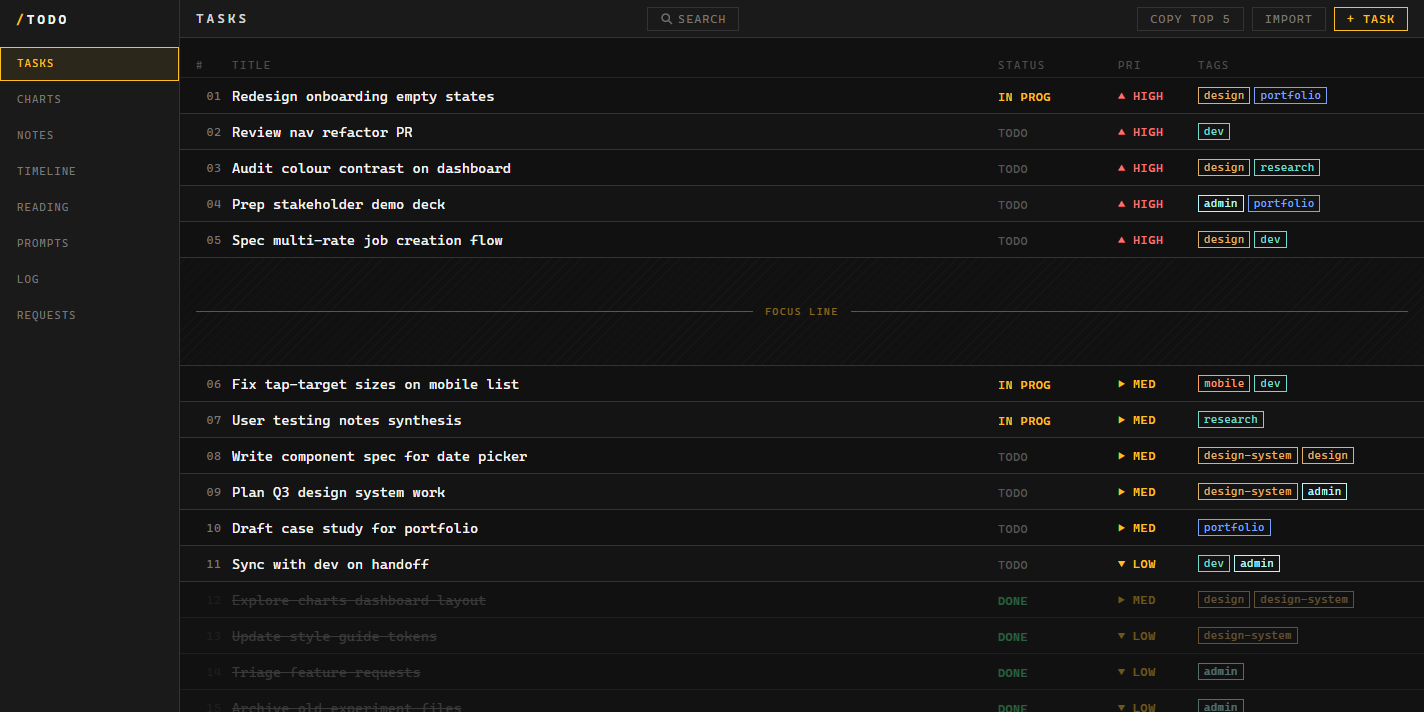
Task: Click design tag on Spec multi-rate job task
Action: (1224, 240)
